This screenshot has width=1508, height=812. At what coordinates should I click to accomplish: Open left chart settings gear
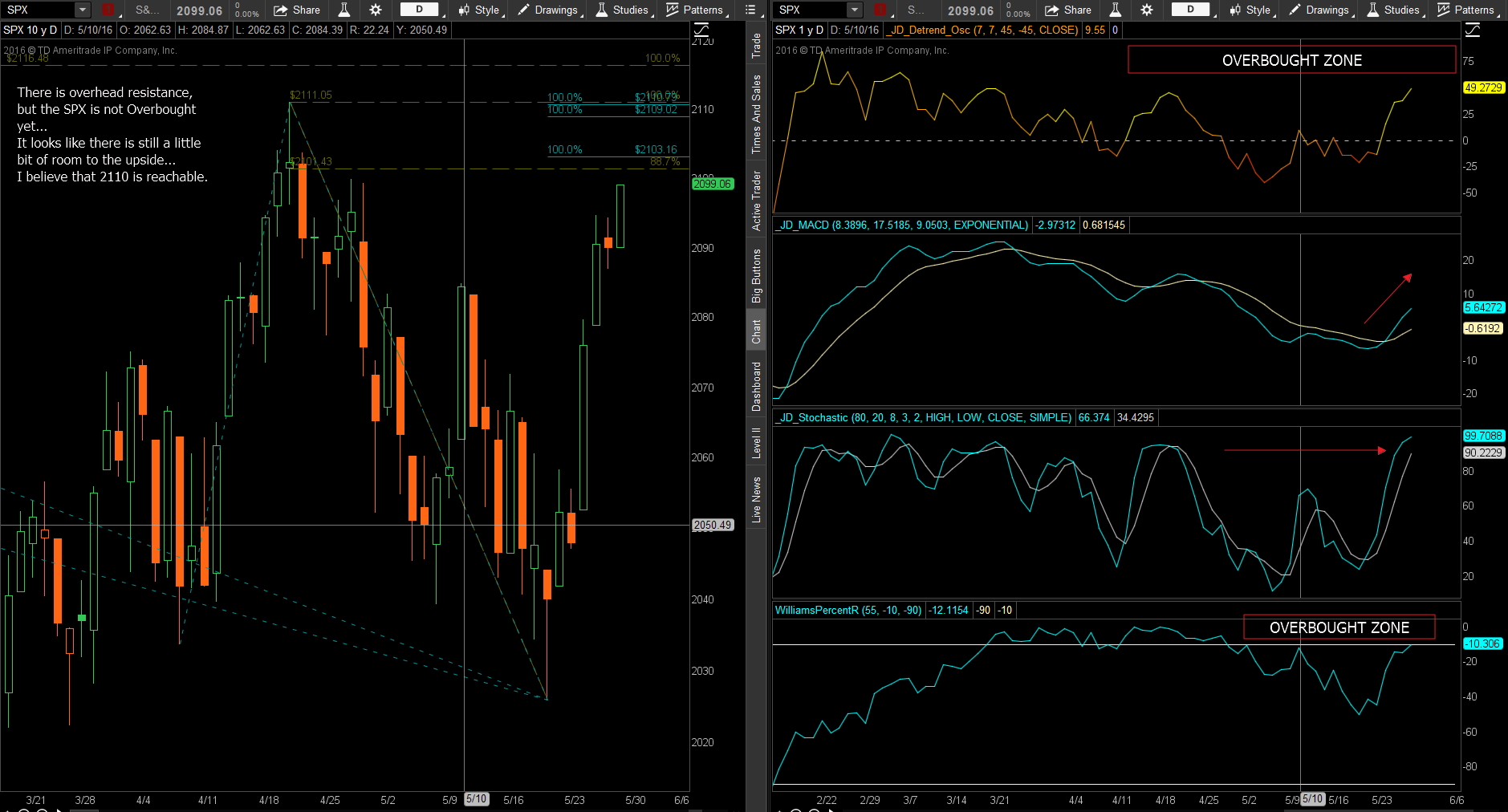(376, 10)
